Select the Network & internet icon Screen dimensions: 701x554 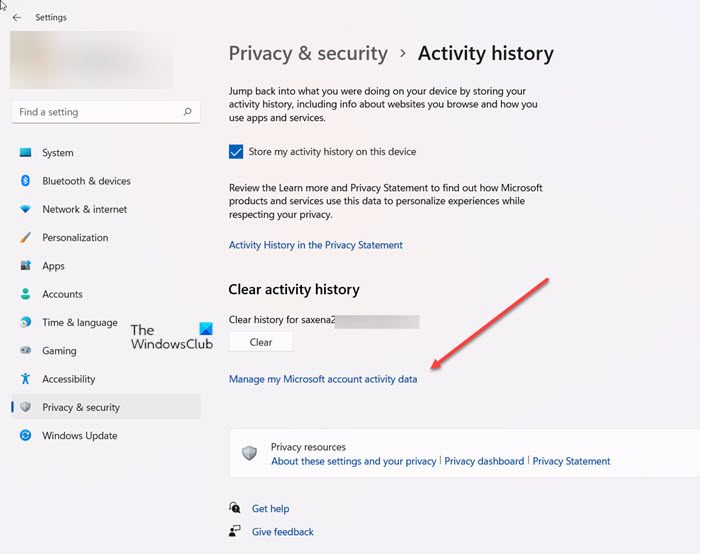point(26,209)
